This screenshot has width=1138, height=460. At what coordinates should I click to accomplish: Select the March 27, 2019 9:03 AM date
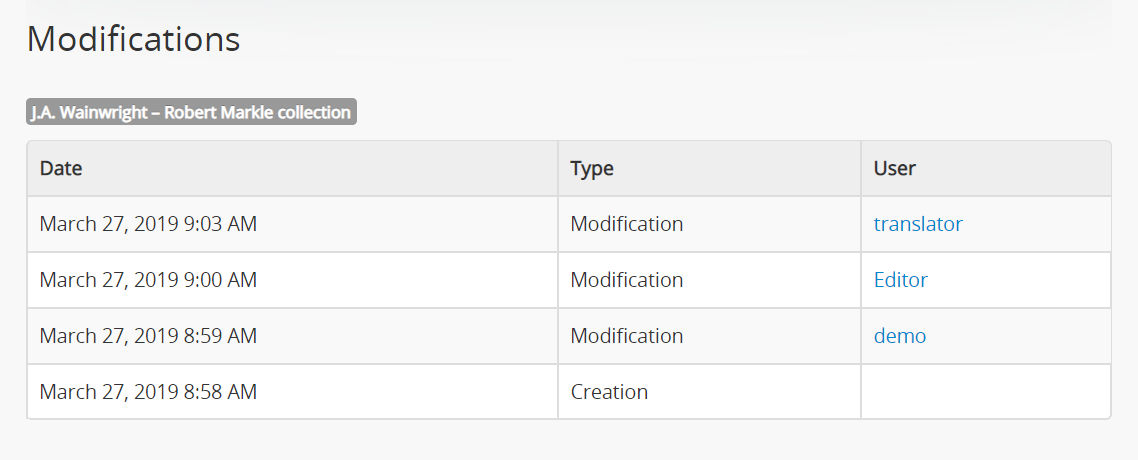click(148, 224)
